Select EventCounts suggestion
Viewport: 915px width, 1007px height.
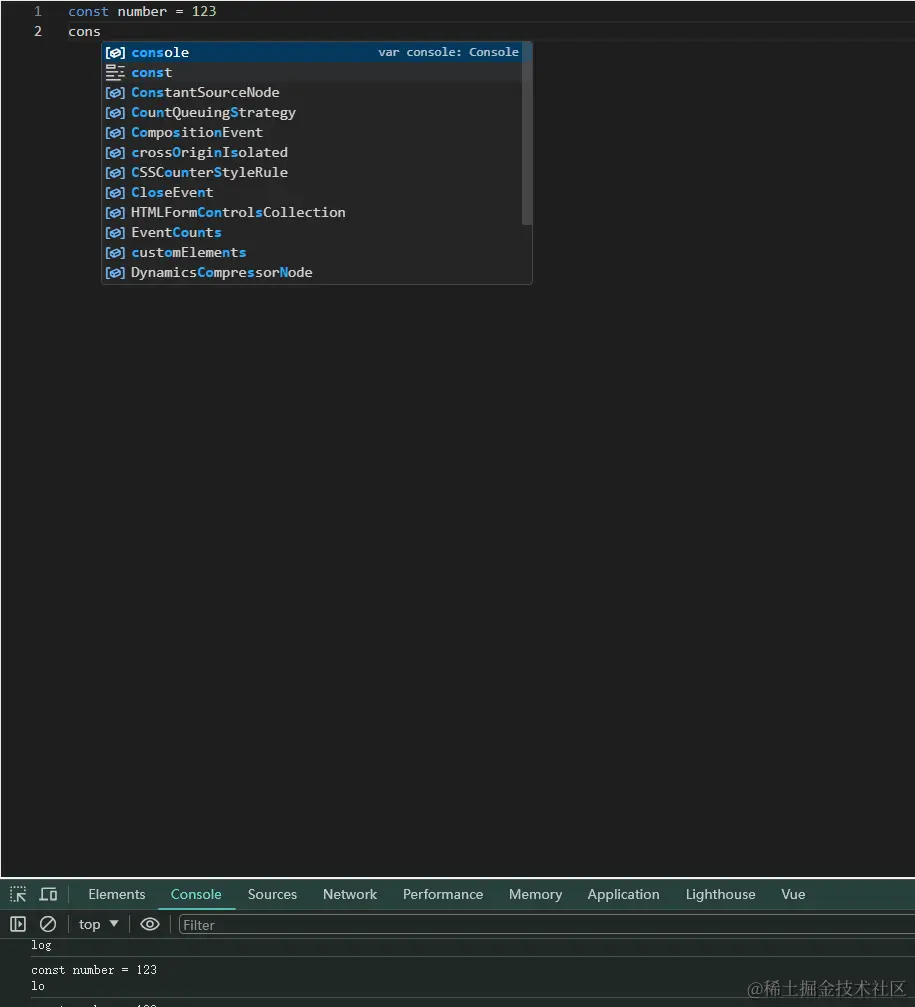[313, 232]
